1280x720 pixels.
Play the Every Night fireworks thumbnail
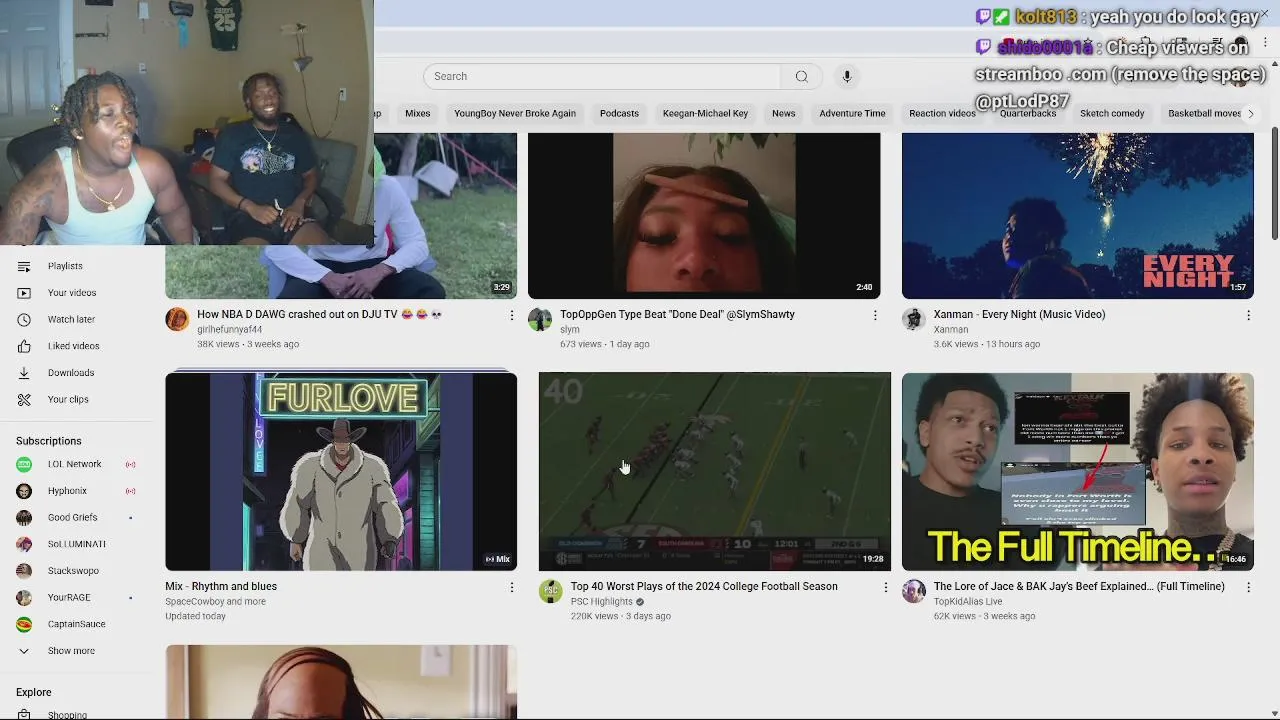(1078, 216)
